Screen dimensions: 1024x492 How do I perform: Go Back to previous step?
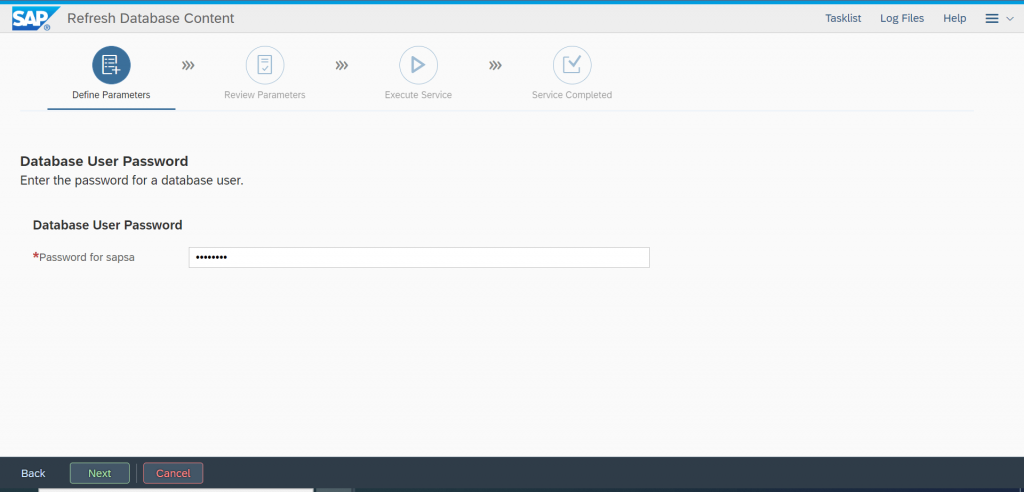pos(33,473)
